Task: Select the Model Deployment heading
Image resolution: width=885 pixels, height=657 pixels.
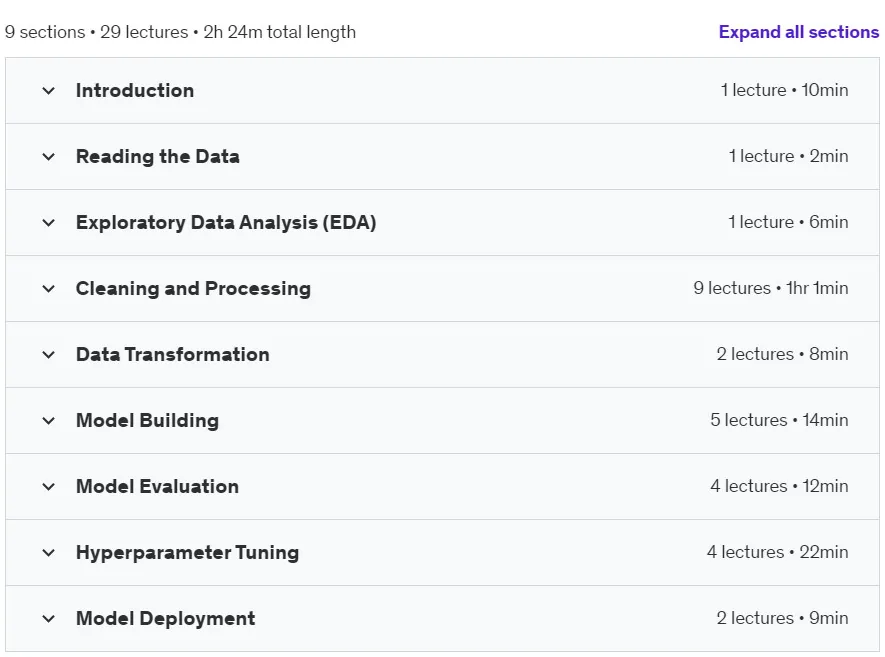Action: (165, 619)
